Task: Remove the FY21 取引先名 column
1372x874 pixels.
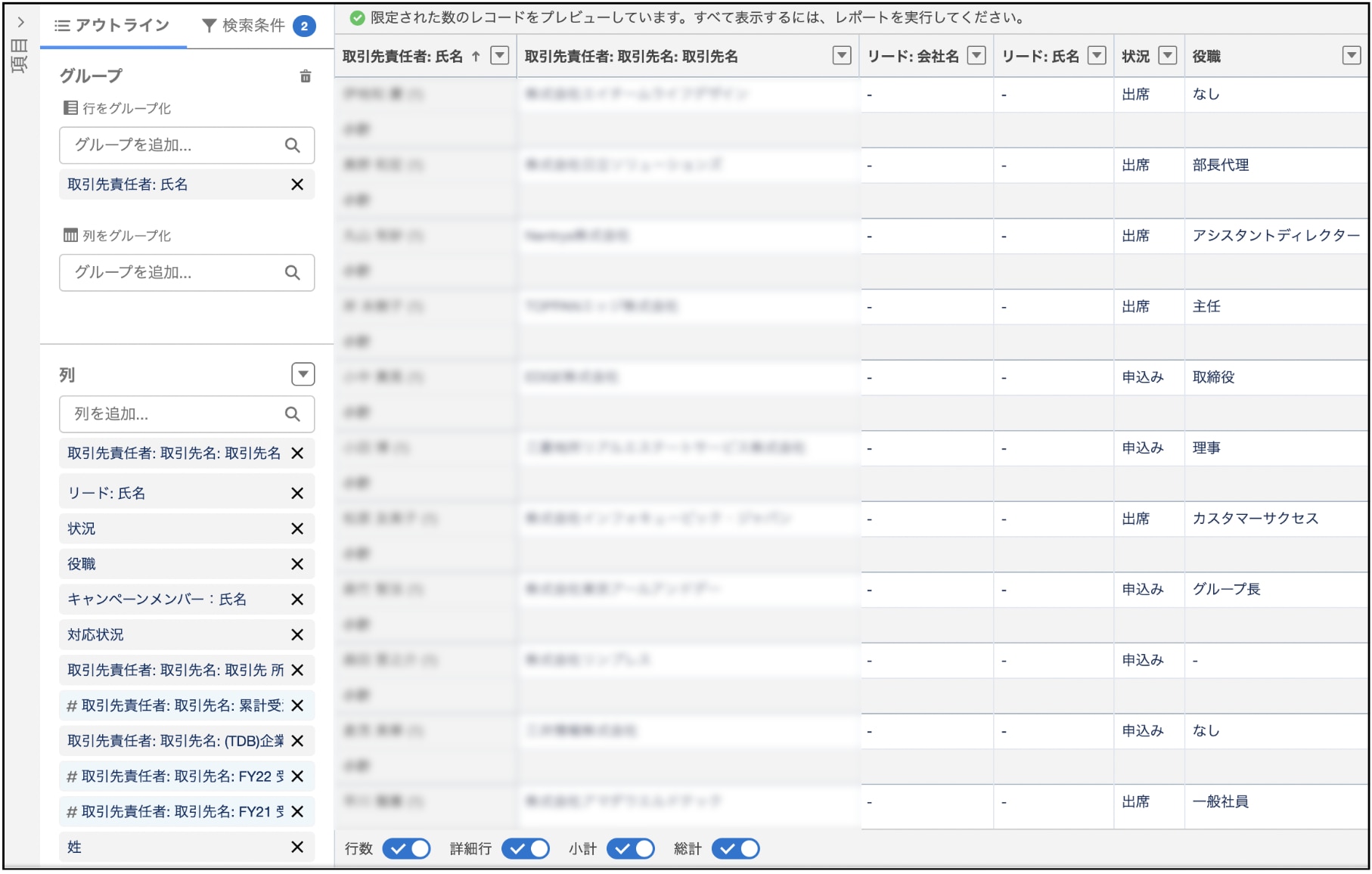Action: tap(297, 811)
